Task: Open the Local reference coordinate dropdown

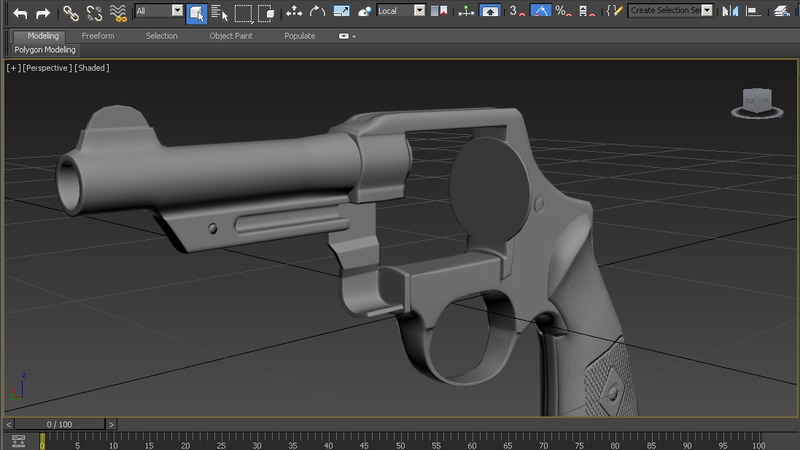Action: (400, 11)
